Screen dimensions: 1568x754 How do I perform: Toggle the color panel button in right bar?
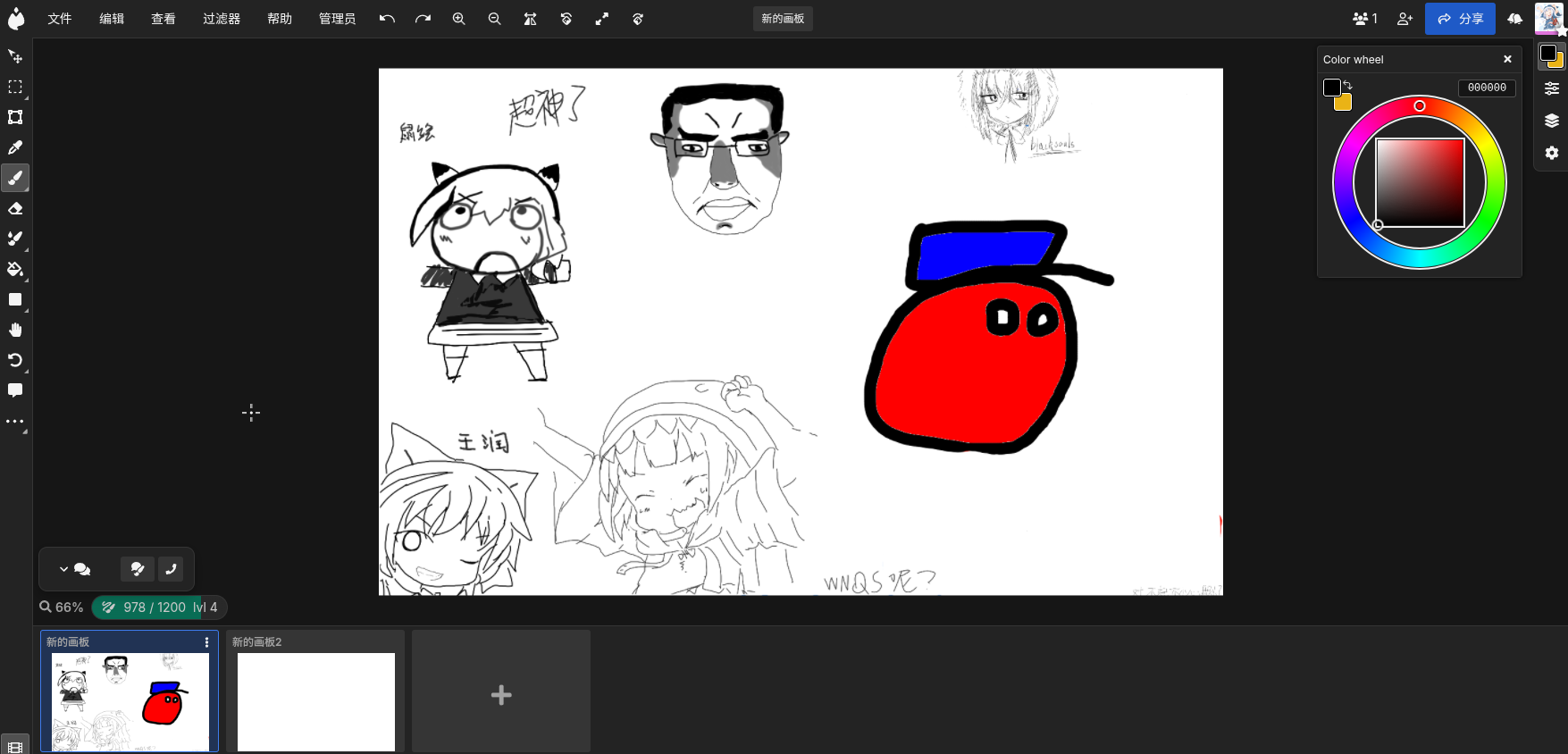point(1551,56)
